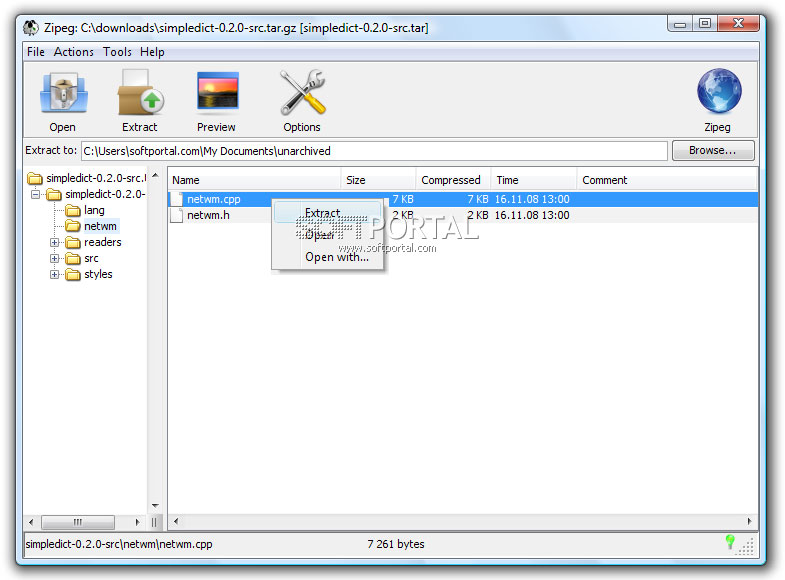Viewport: 785px width, 580px height.
Task: Click the tree panel scroll down arrow
Action: 155,505
